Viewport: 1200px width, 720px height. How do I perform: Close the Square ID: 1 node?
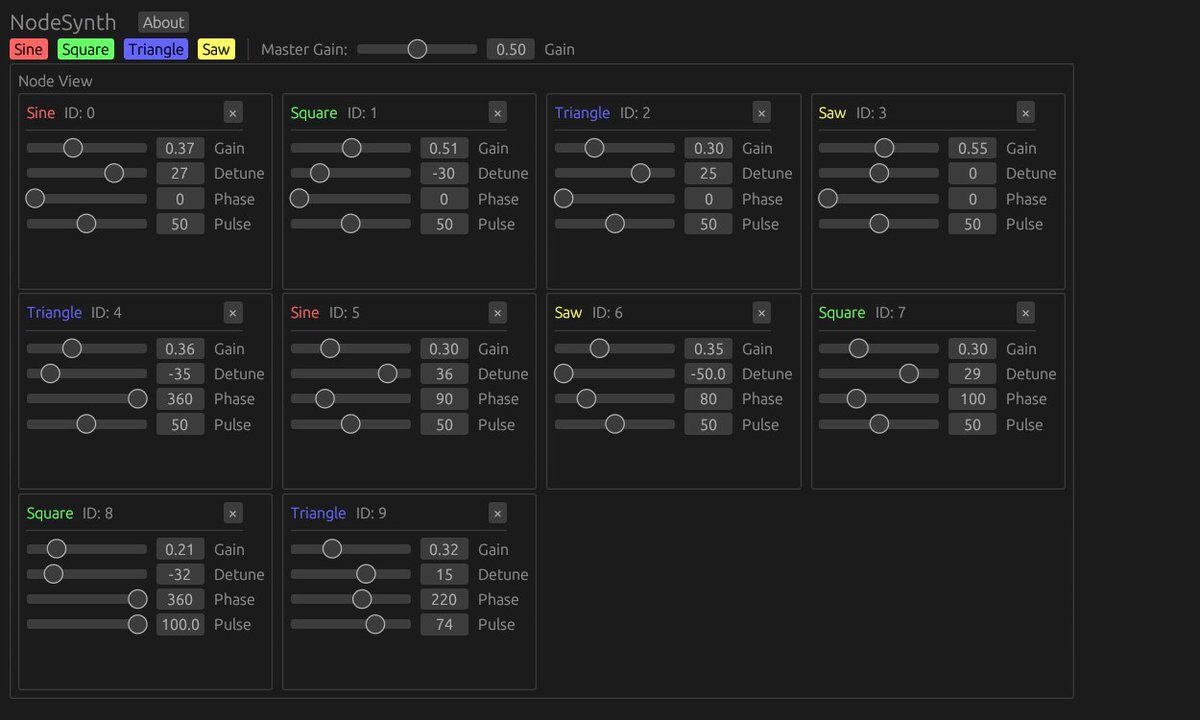coord(497,113)
